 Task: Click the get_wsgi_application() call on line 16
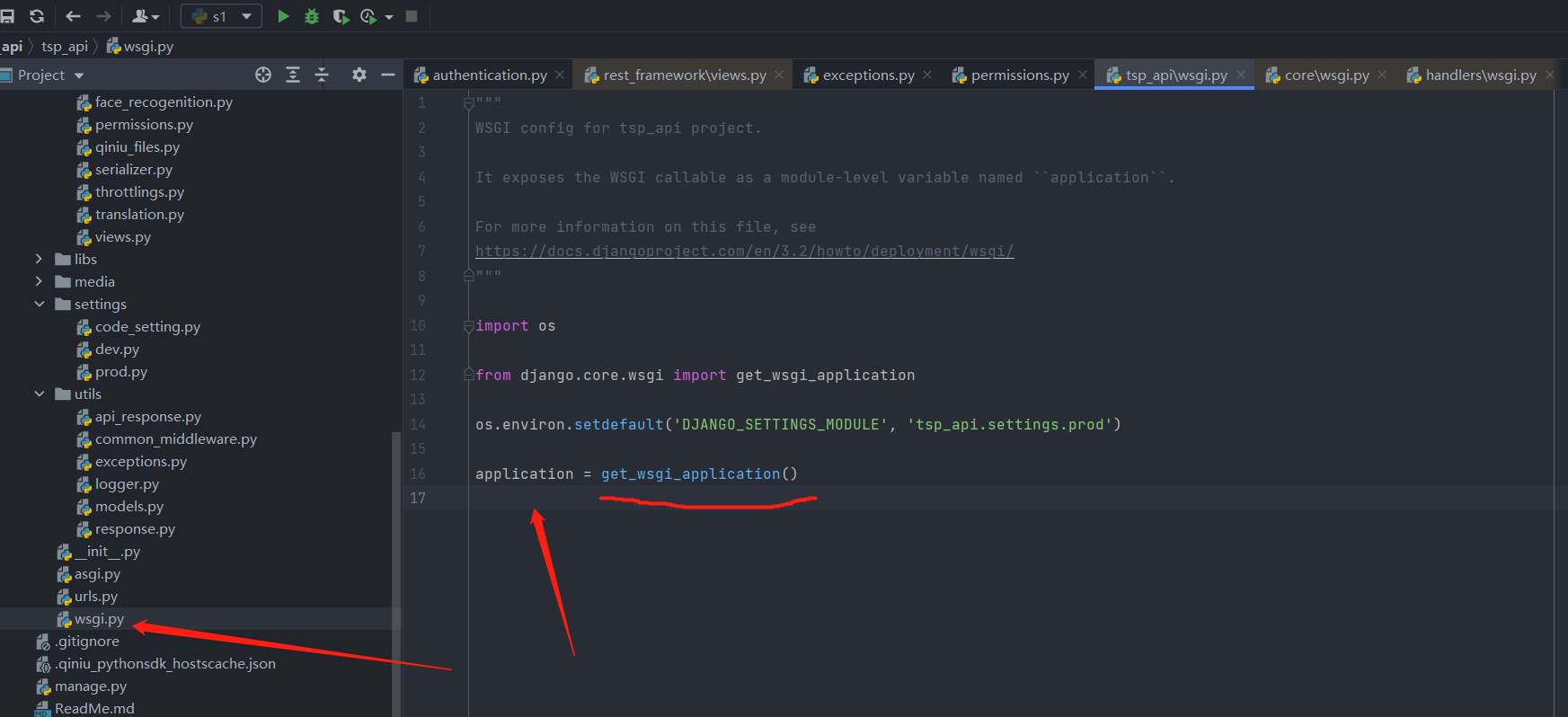pyautogui.click(x=699, y=474)
